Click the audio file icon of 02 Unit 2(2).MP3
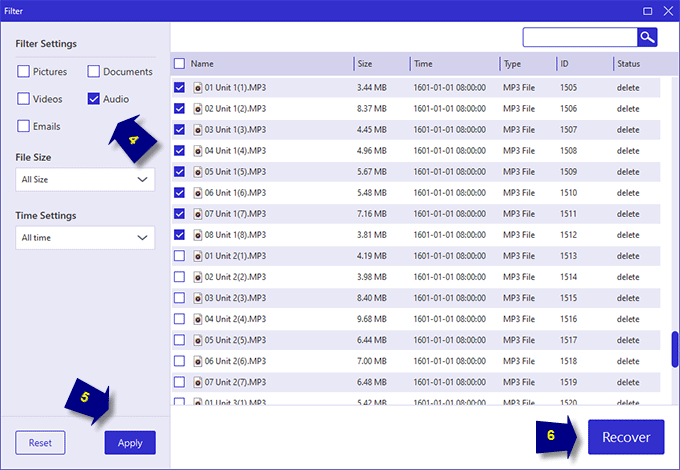This screenshot has height=470, width=680. 198,277
